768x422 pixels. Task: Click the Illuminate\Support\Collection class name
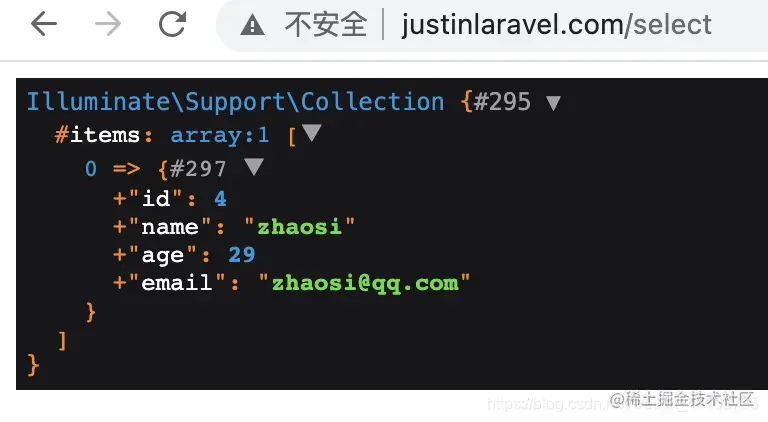click(236, 102)
